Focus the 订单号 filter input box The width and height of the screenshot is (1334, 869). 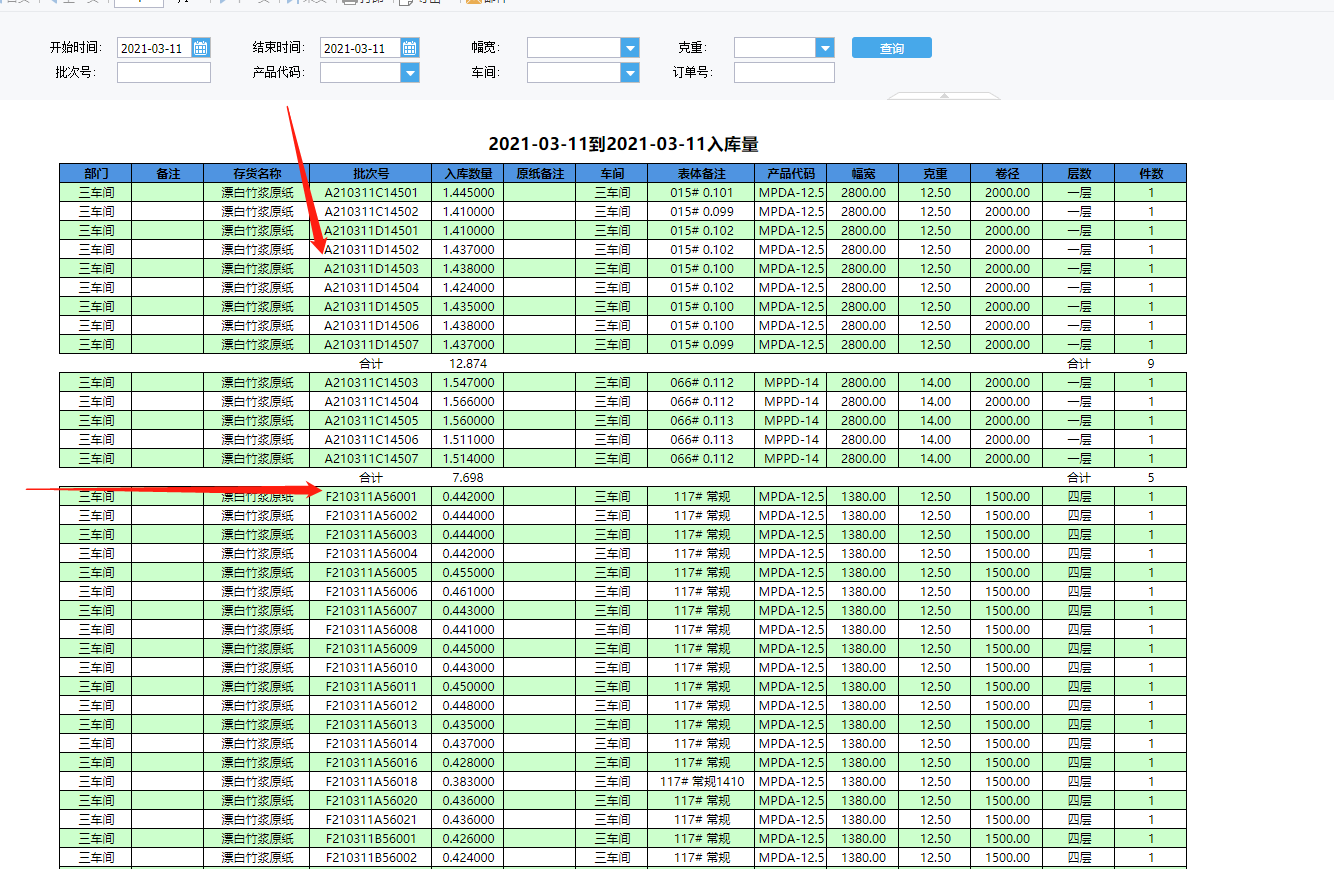tap(784, 72)
